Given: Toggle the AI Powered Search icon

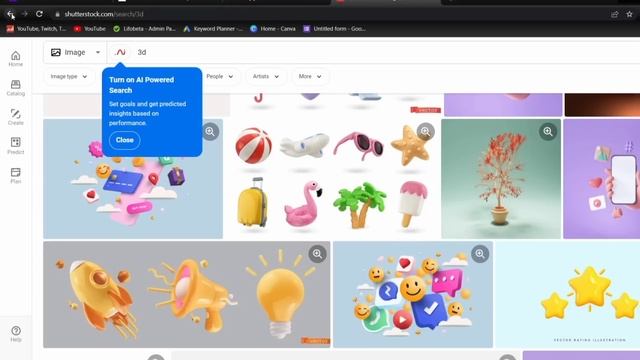Looking at the screenshot, I should 120,52.
